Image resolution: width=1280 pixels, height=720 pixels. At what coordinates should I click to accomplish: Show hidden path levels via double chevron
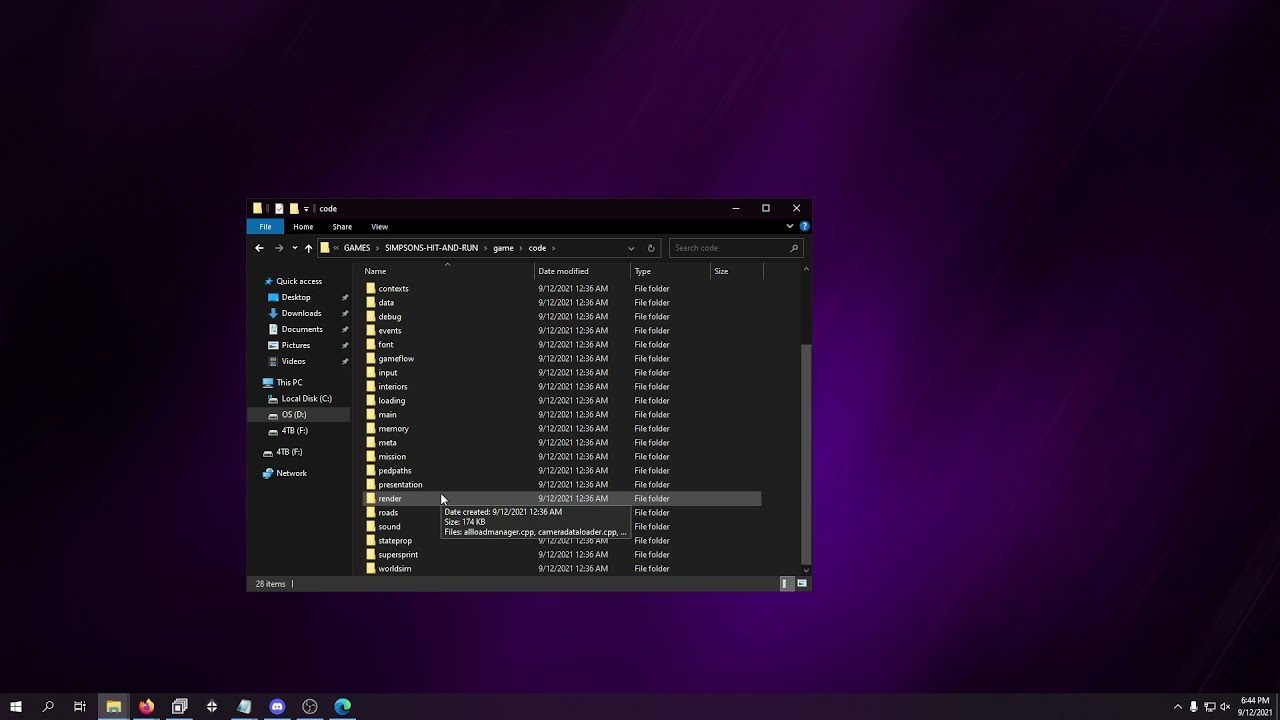337,248
